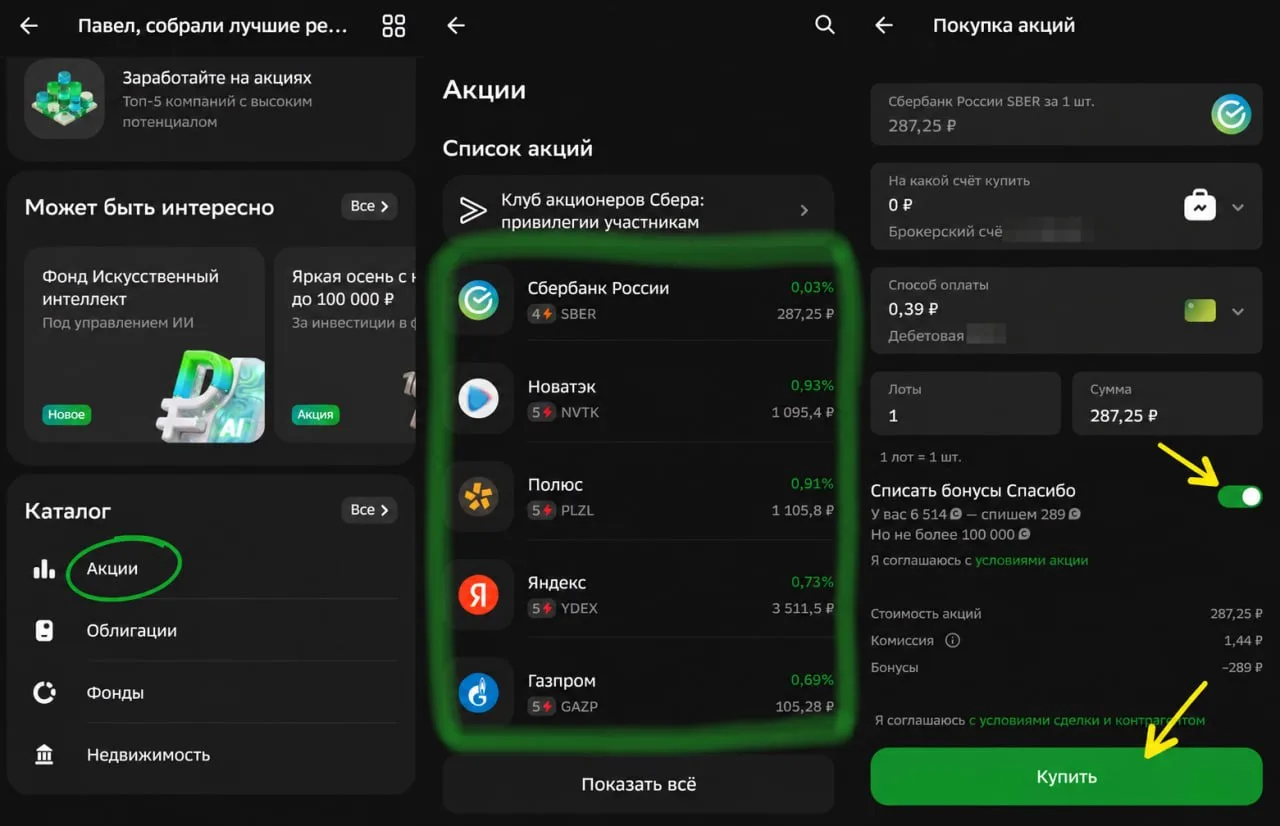Open Клуб акционеров Сбера privileges row
This screenshot has height=826, width=1280.
click(x=638, y=210)
